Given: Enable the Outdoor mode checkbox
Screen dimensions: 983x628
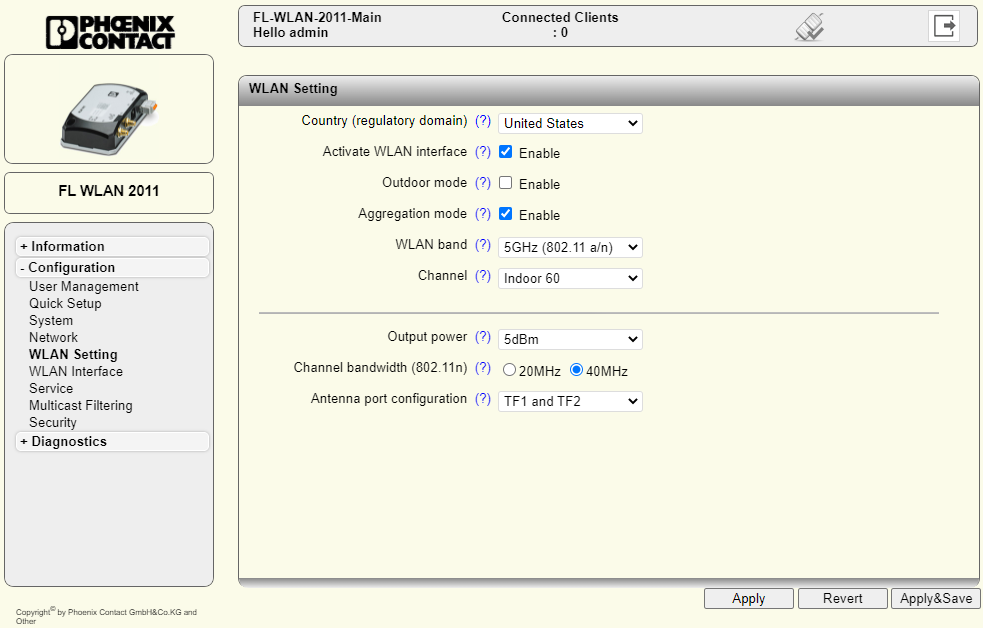Looking at the screenshot, I should [506, 183].
